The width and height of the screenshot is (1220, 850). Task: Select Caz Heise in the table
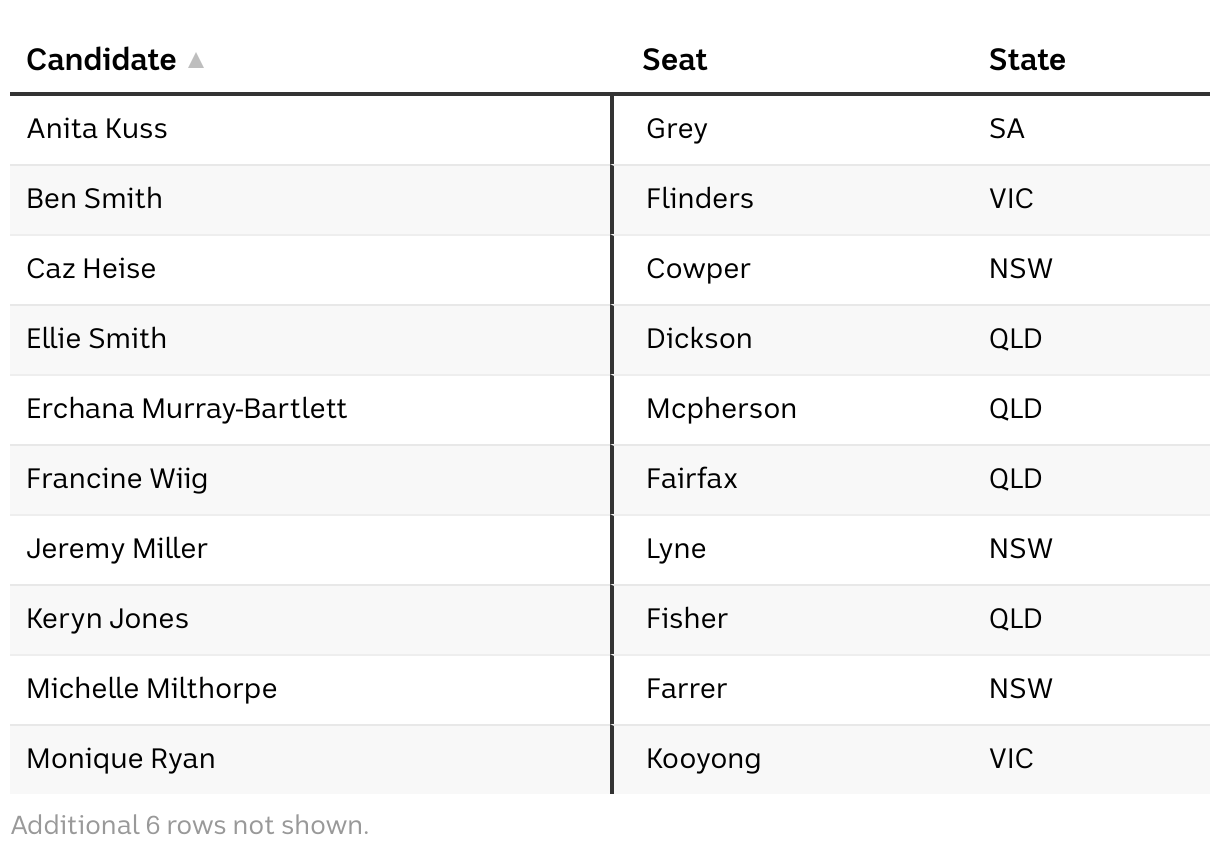click(91, 269)
